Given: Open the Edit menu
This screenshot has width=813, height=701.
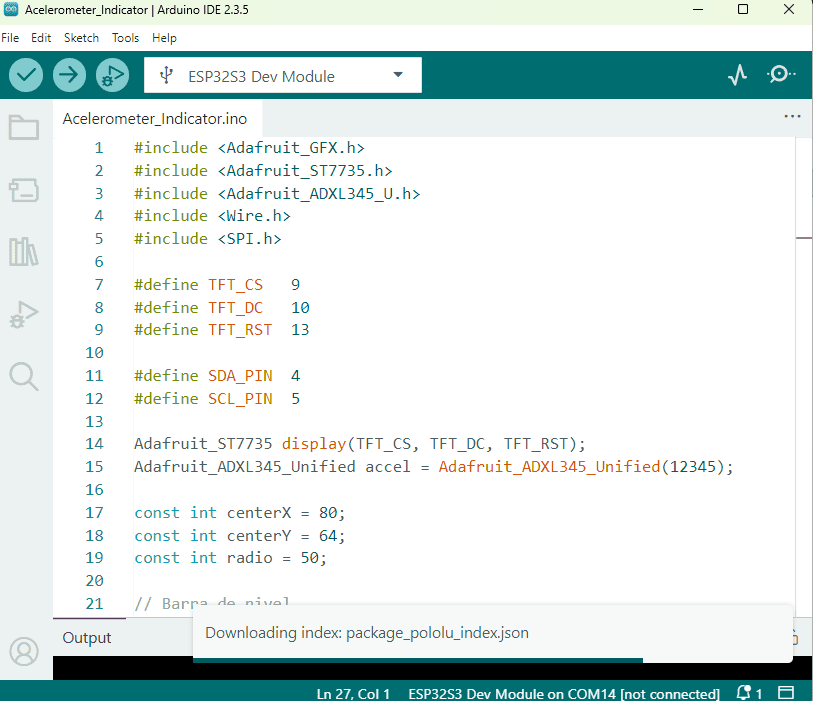Looking at the screenshot, I should (x=41, y=38).
